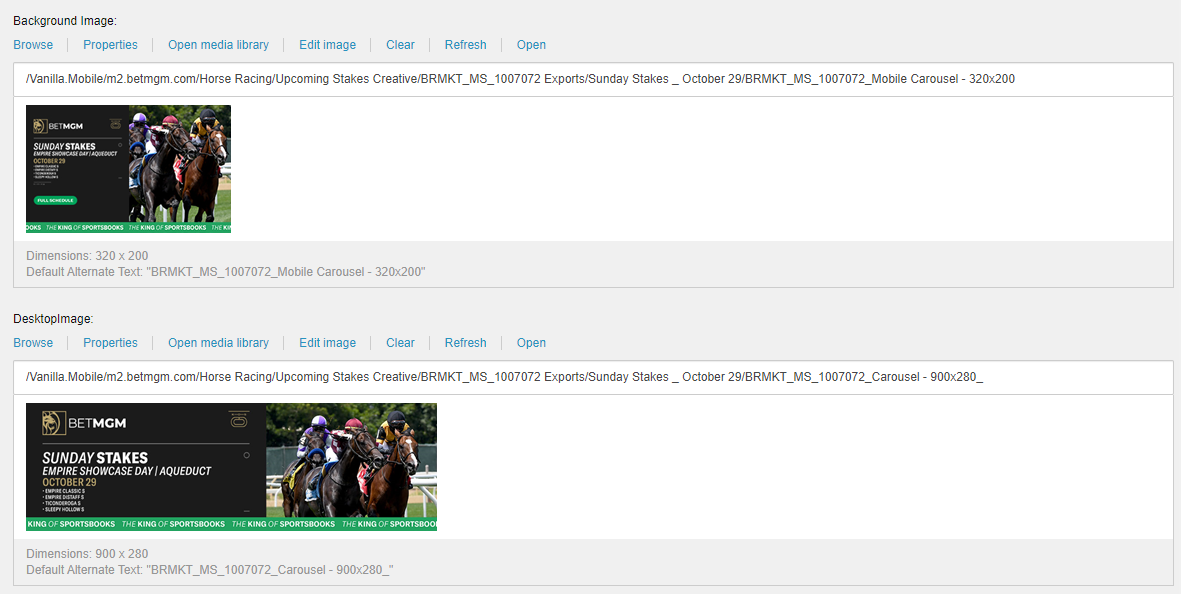1181x594 pixels.
Task: Select the 900x280 desktop banner thumbnail
Action: [231, 467]
